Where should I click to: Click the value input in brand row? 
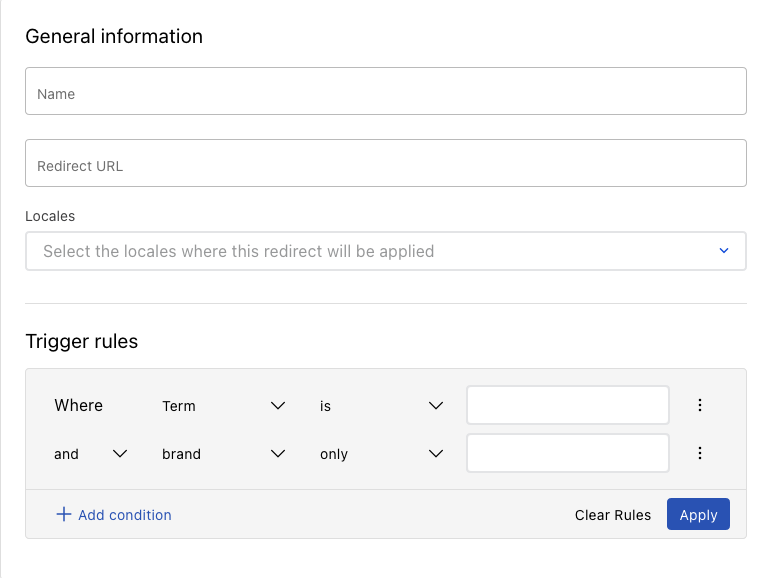click(567, 453)
